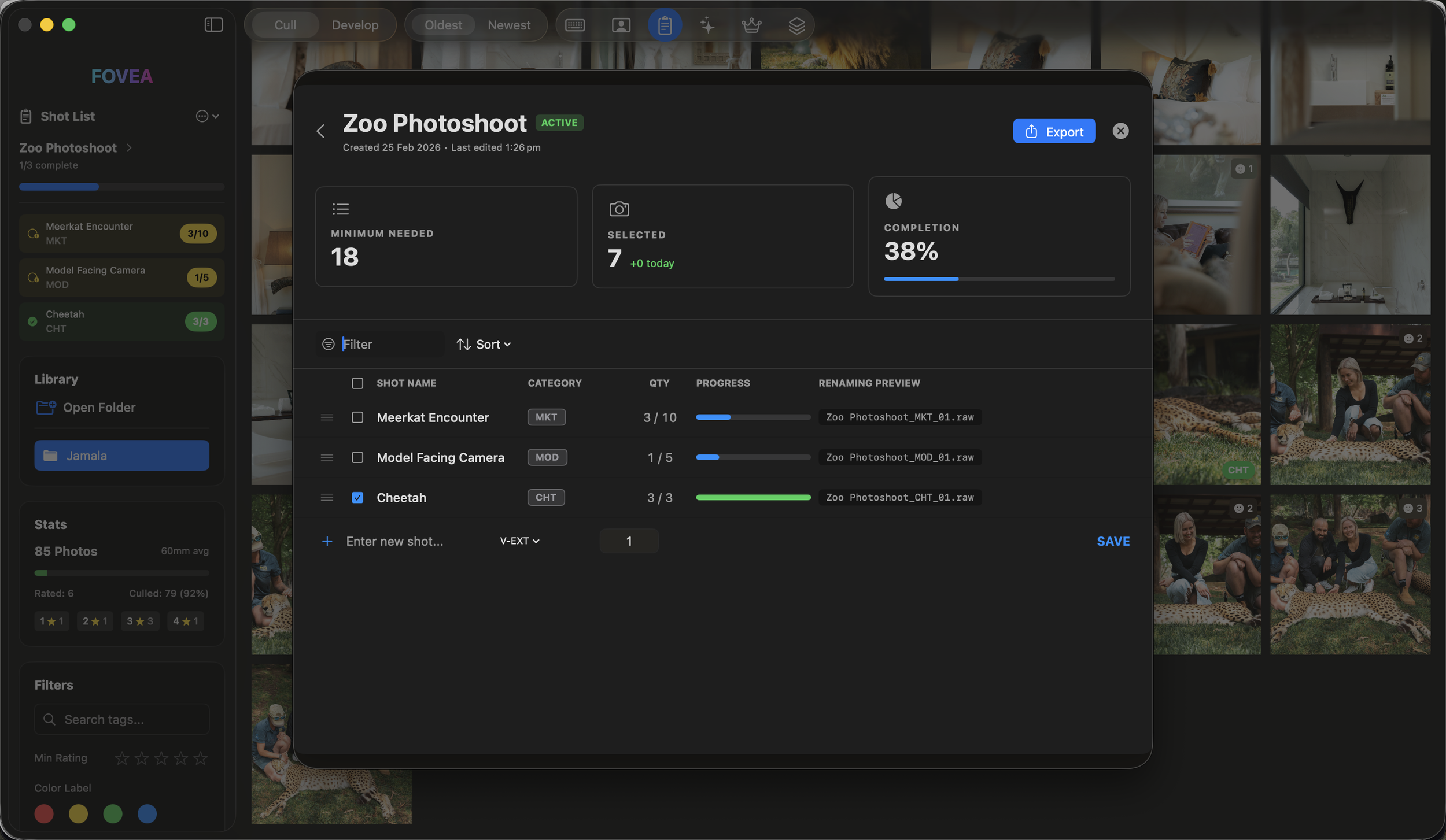
Task: Open the keyboard shortcuts icon in the toolbar
Action: pyautogui.click(x=575, y=25)
